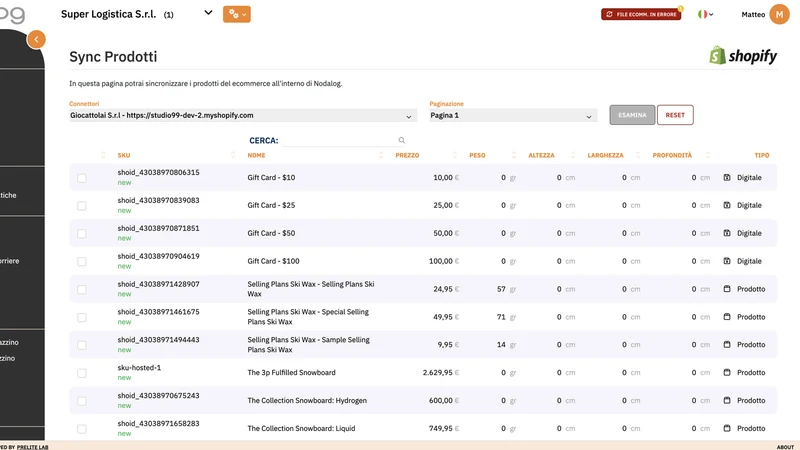800x450 pixels.
Task: Click the Prelite Lab footer link
Action: tap(32, 447)
